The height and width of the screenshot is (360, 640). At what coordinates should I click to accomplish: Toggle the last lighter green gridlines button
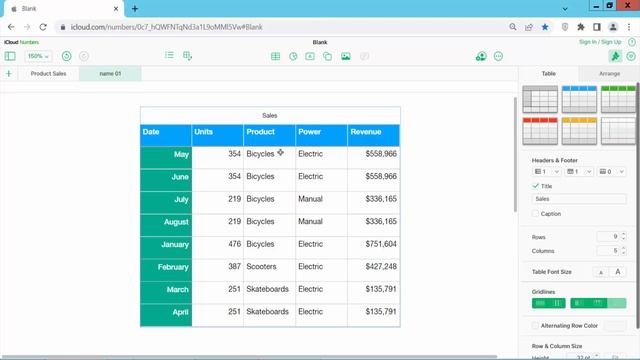point(617,303)
